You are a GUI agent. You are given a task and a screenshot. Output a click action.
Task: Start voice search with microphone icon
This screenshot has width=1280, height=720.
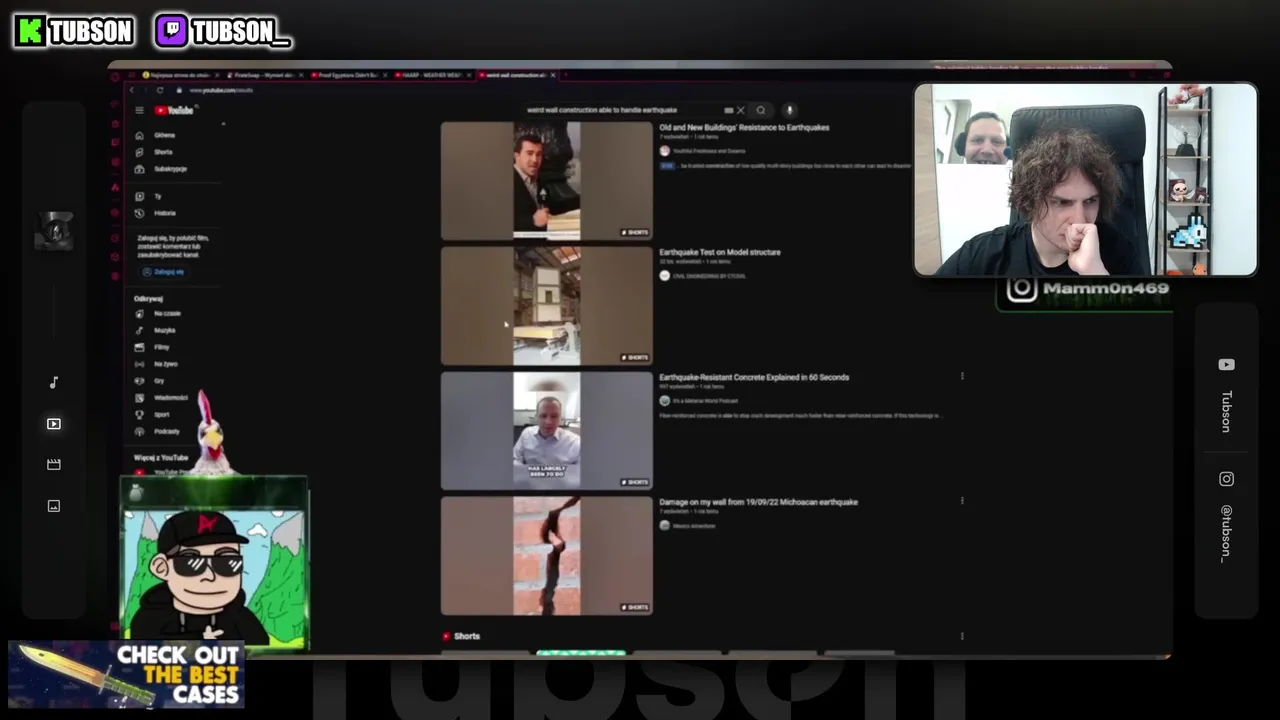point(789,110)
